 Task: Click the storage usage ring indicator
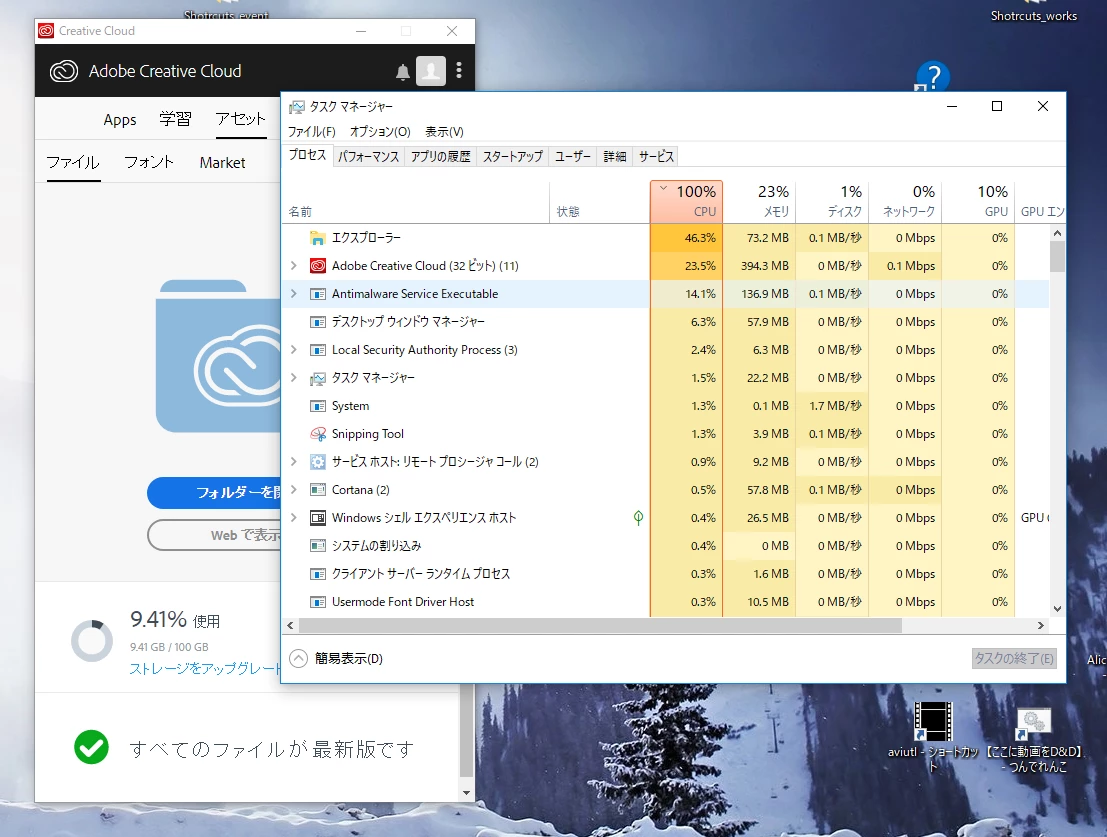pos(92,641)
